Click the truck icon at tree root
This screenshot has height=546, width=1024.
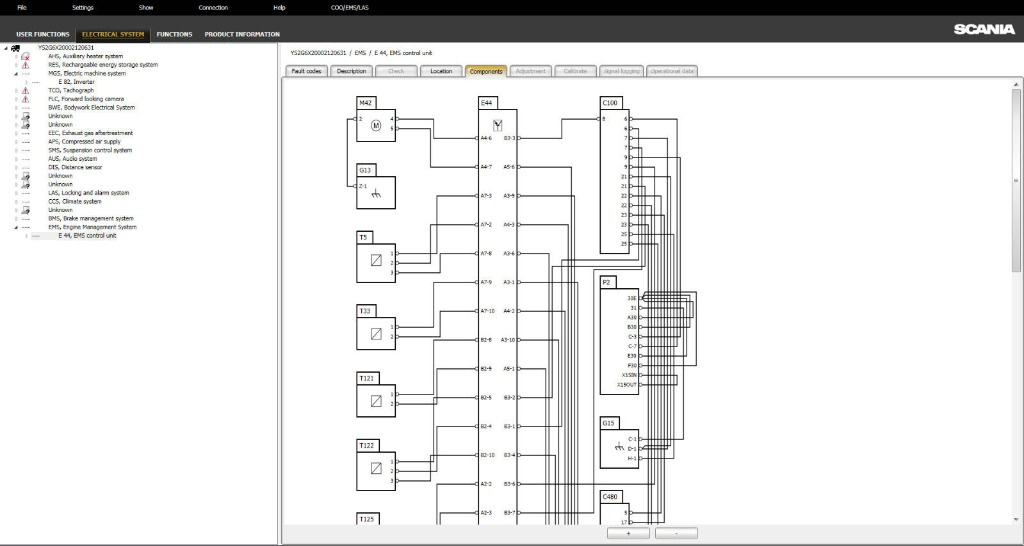(16, 48)
